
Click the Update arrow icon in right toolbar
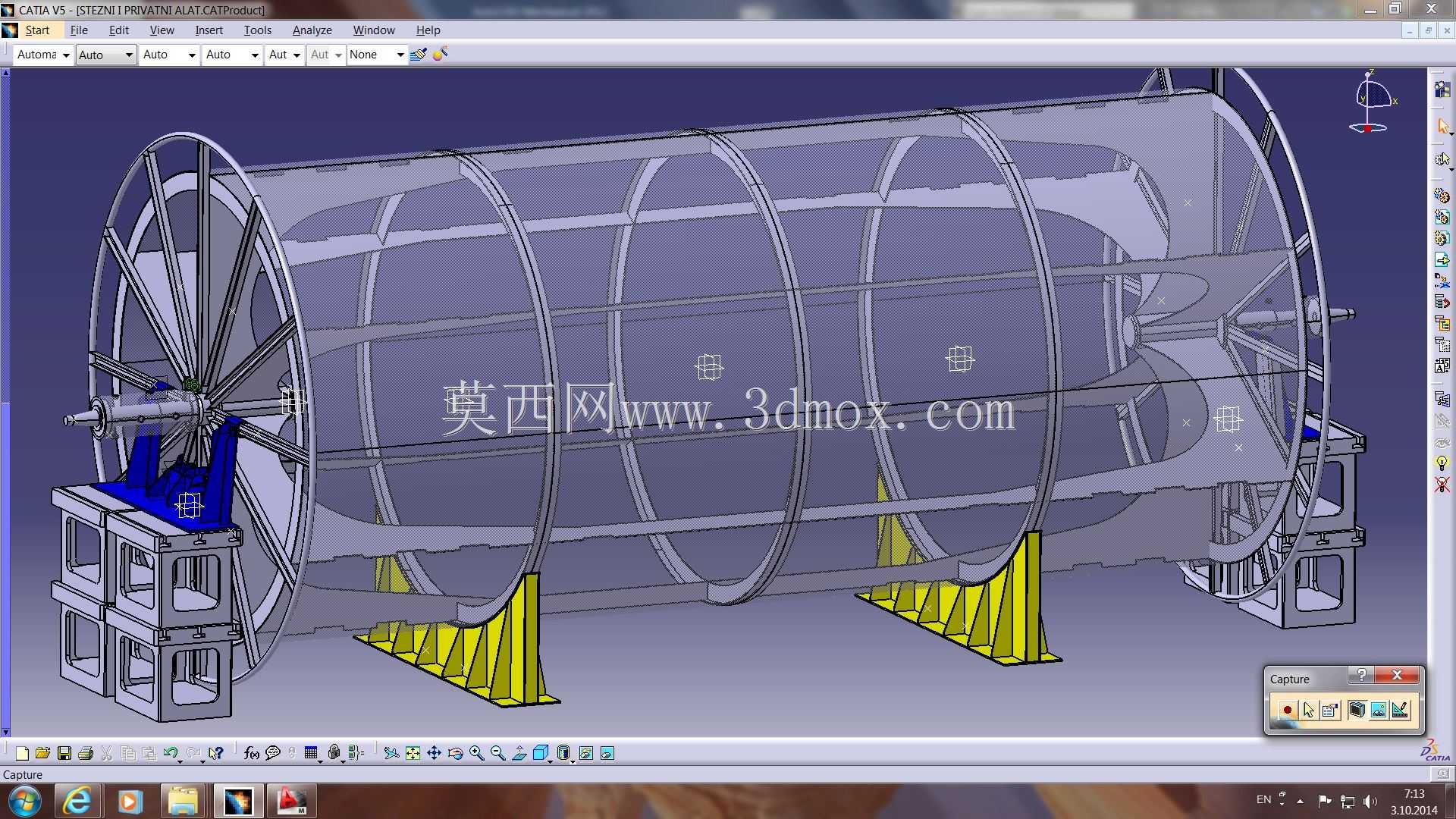click(x=1442, y=260)
